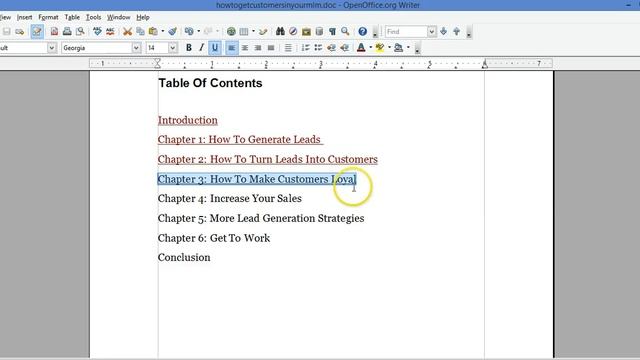Expand the font name dropdown arrow
640x360 pixels.
tap(136, 48)
